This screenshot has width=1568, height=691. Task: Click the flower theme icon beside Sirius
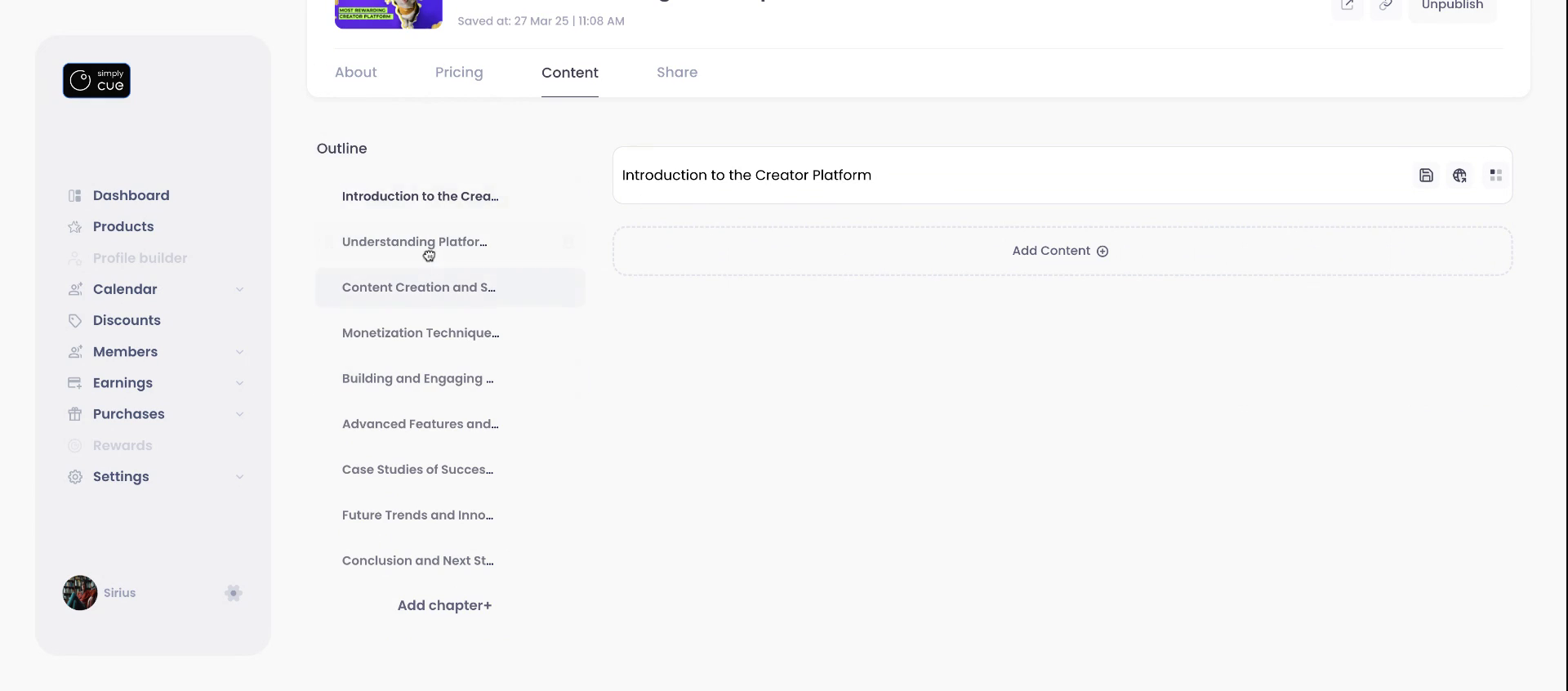(x=234, y=593)
